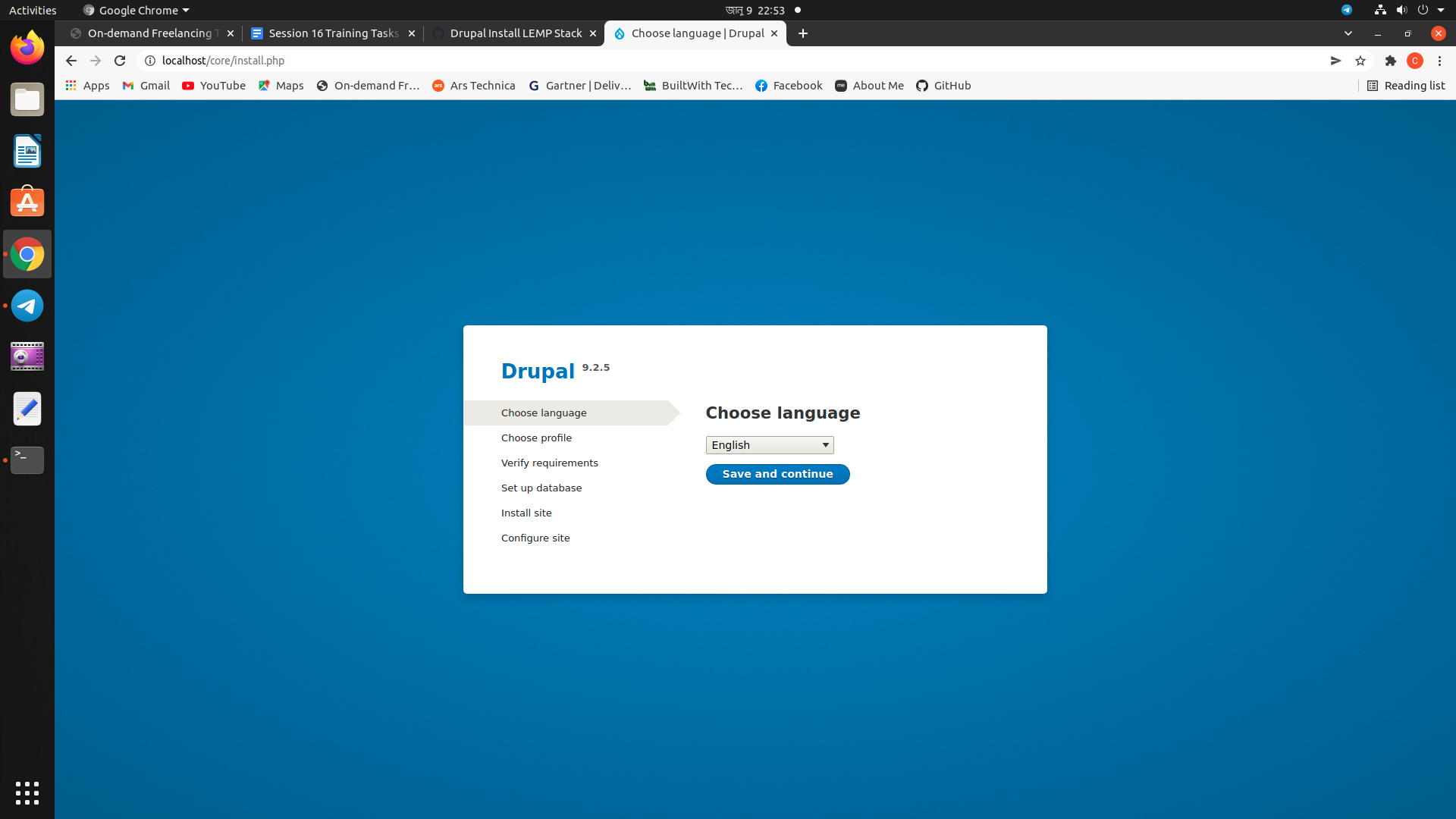Open Ubuntu Software store icon

pyautogui.click(x=27, y=202)
